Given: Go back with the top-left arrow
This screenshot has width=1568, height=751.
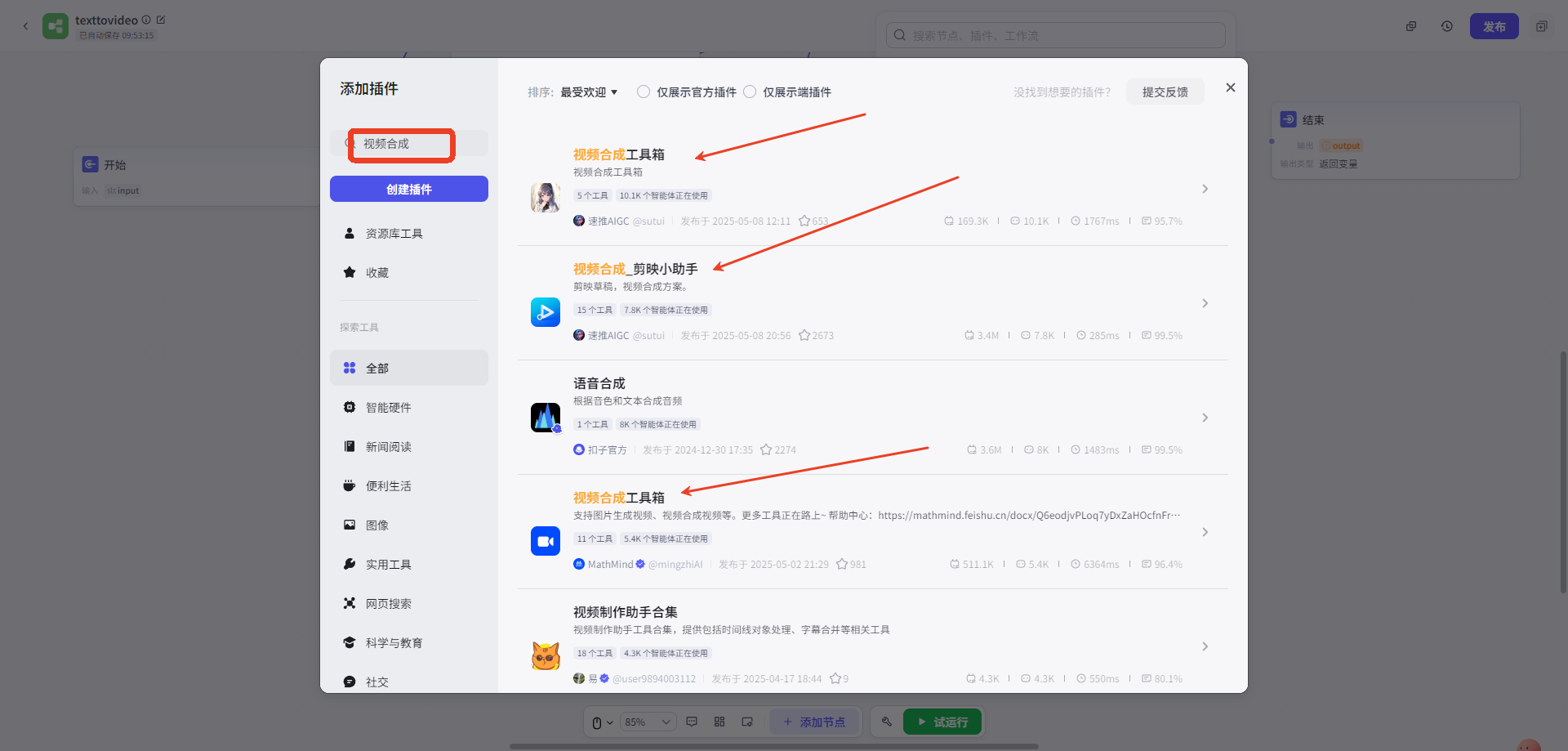Looking at the screenshot, I should (25, 26).
